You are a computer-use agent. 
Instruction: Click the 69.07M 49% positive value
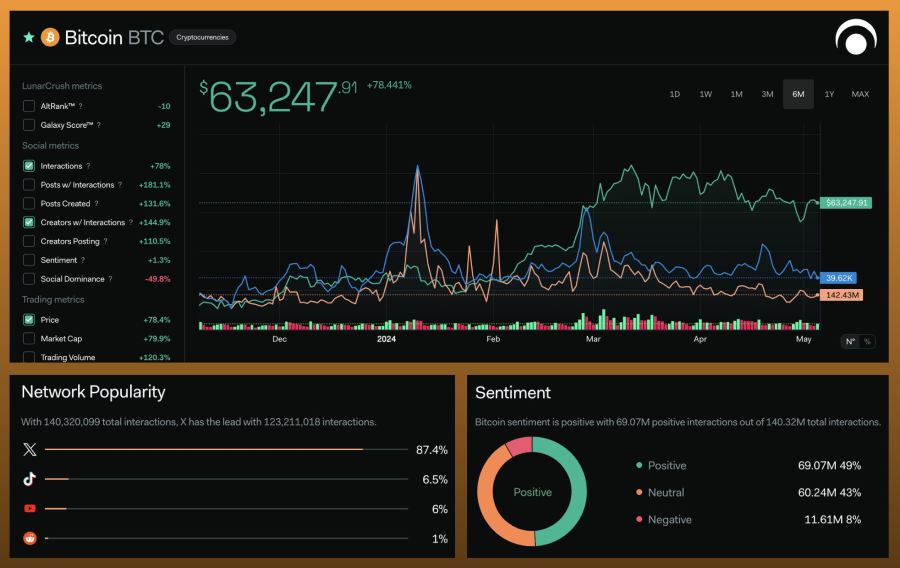(x=829, y=465)
